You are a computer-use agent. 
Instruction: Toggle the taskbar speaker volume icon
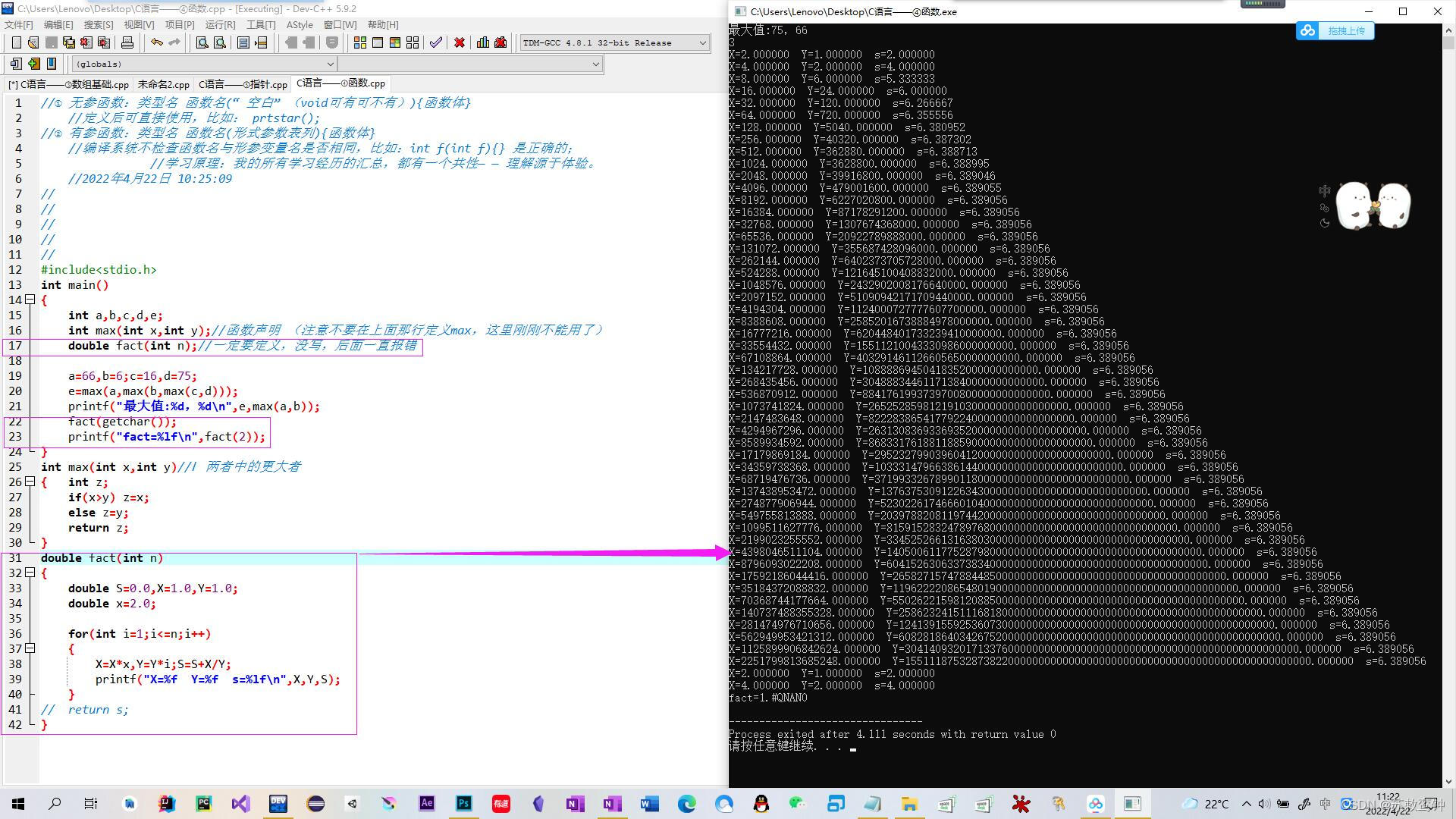(x=1263, y=804)
